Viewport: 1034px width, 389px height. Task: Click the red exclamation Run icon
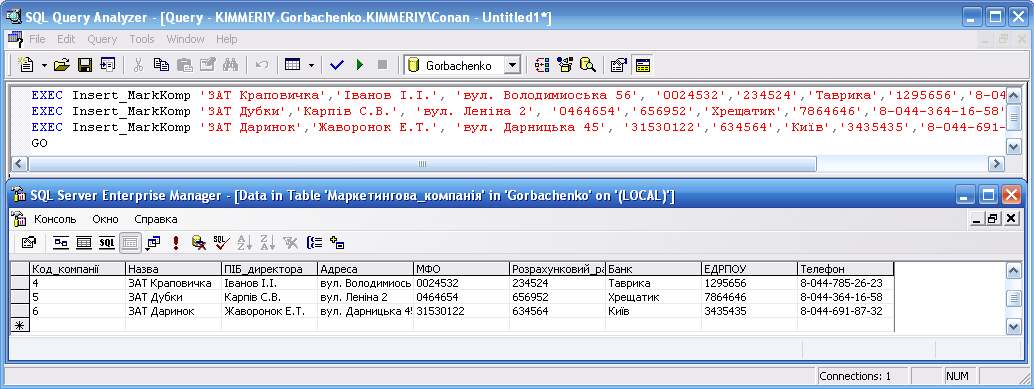175,243
